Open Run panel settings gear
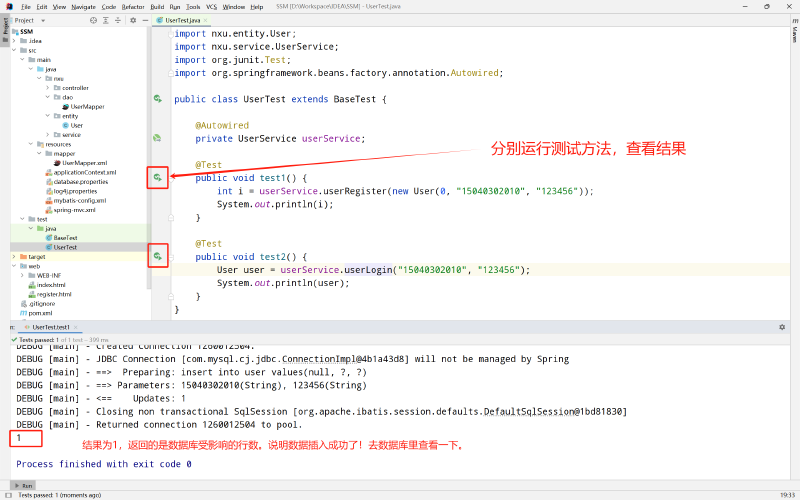The height and width of the screenshot is (500, 800). click(x=782, y=327)
